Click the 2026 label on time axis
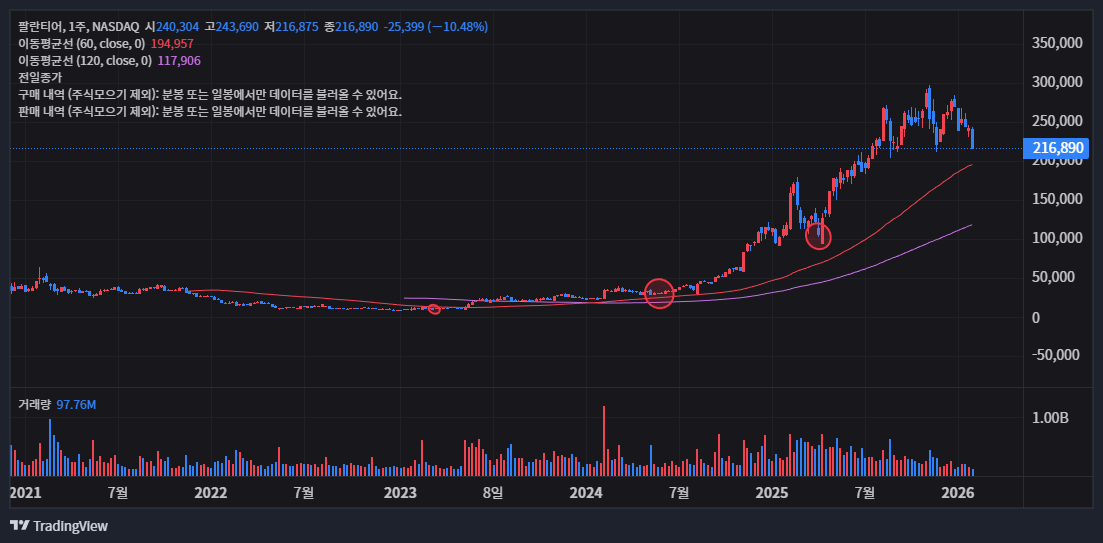1103x543 pixels. pyautogui.click(x=957, y=492)
